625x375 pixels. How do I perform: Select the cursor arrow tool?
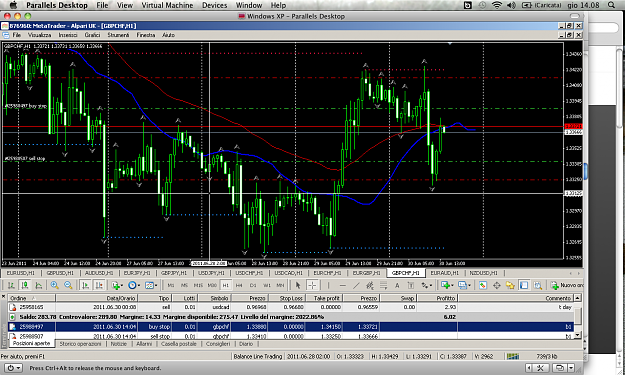298,285
